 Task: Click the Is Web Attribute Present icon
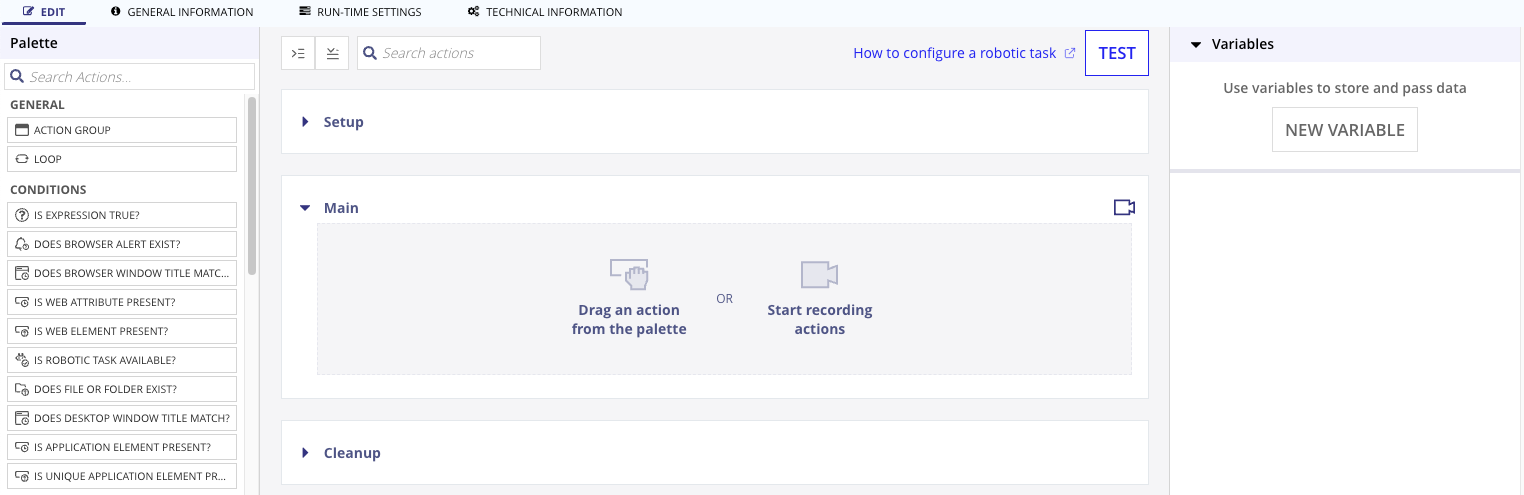click(22, 302)
